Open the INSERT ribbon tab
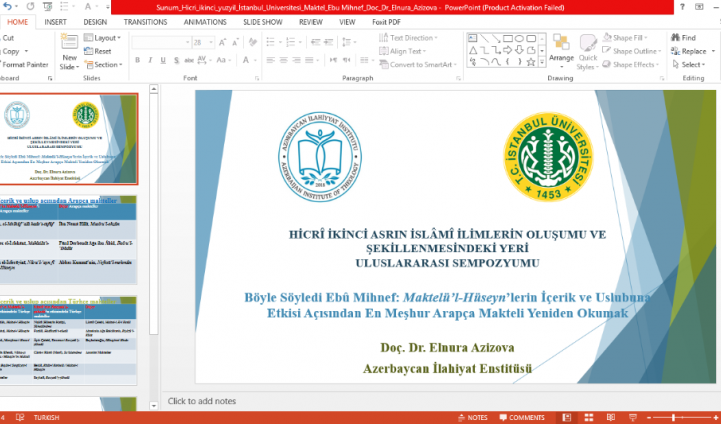Image resolution: width=721 pixels, height=424 pixels. click(56, 22)
